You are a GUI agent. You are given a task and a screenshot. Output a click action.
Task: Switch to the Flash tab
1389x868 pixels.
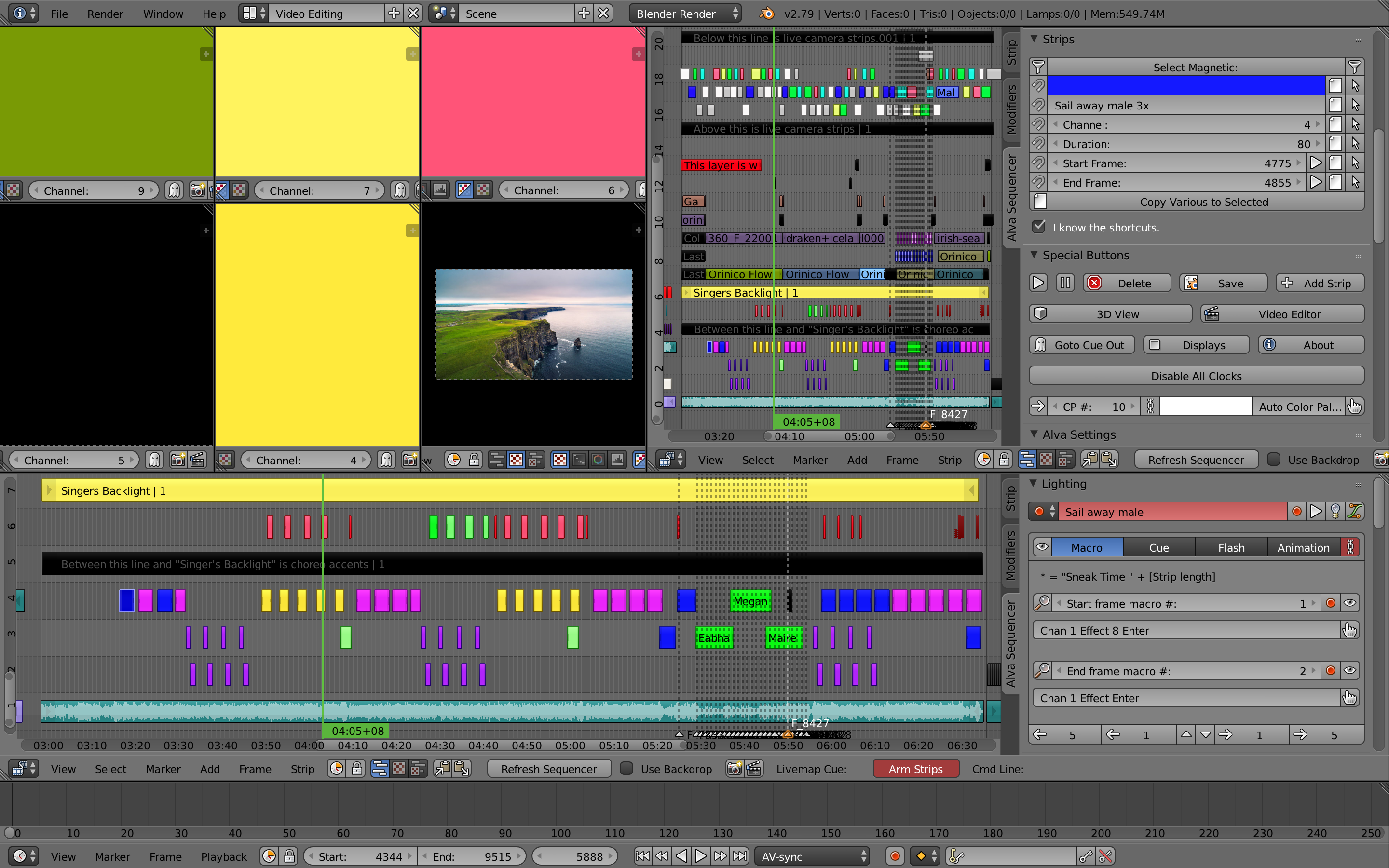point(1231,547)
